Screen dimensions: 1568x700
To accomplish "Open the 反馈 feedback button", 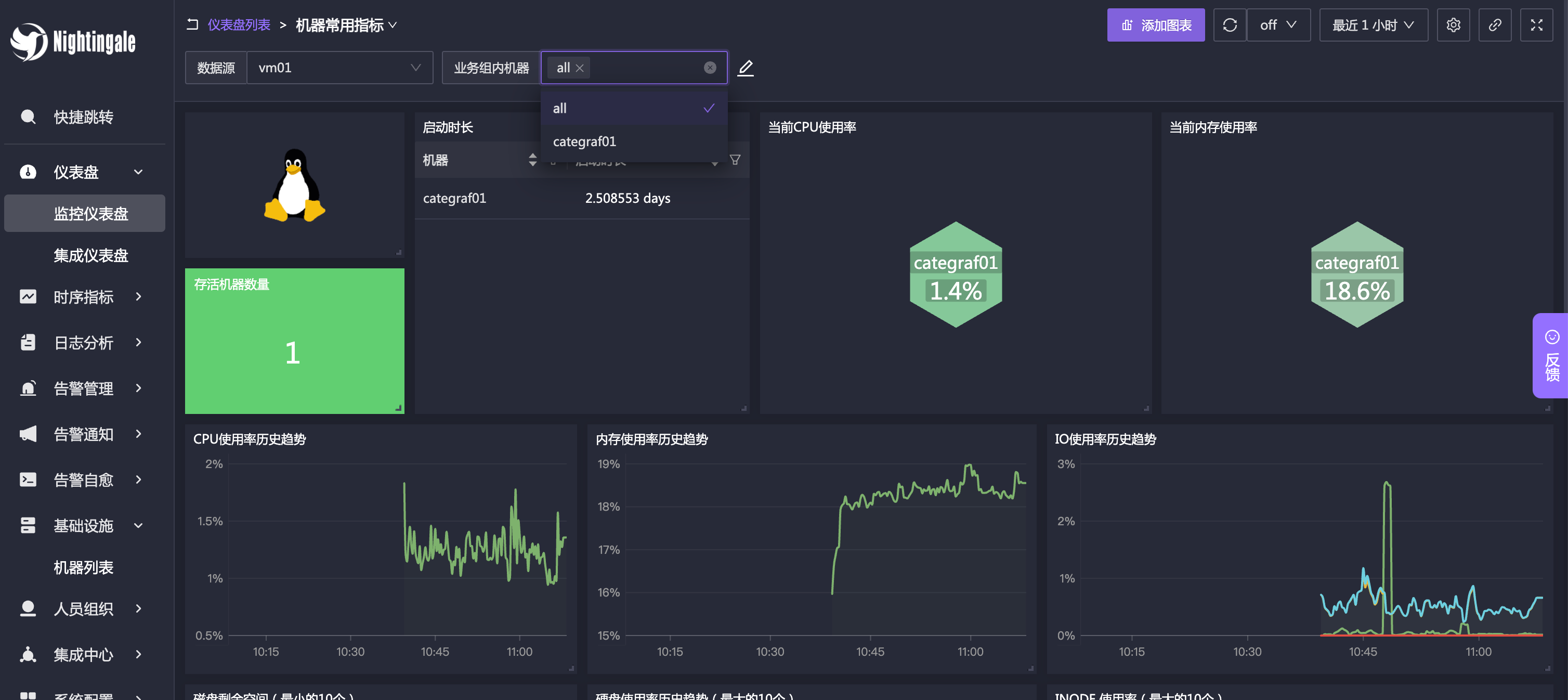I will click(1550, 356).
